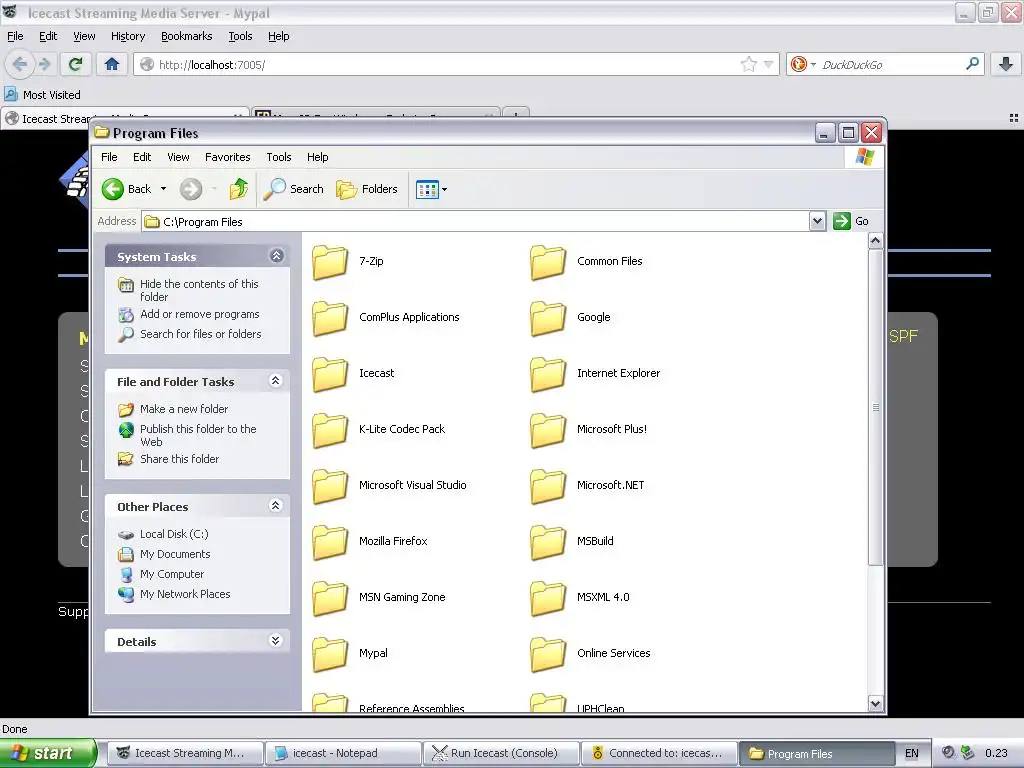Open Mypal URL bar history dropdown
Screen dimensions: 1024x768
click(769, 64)
